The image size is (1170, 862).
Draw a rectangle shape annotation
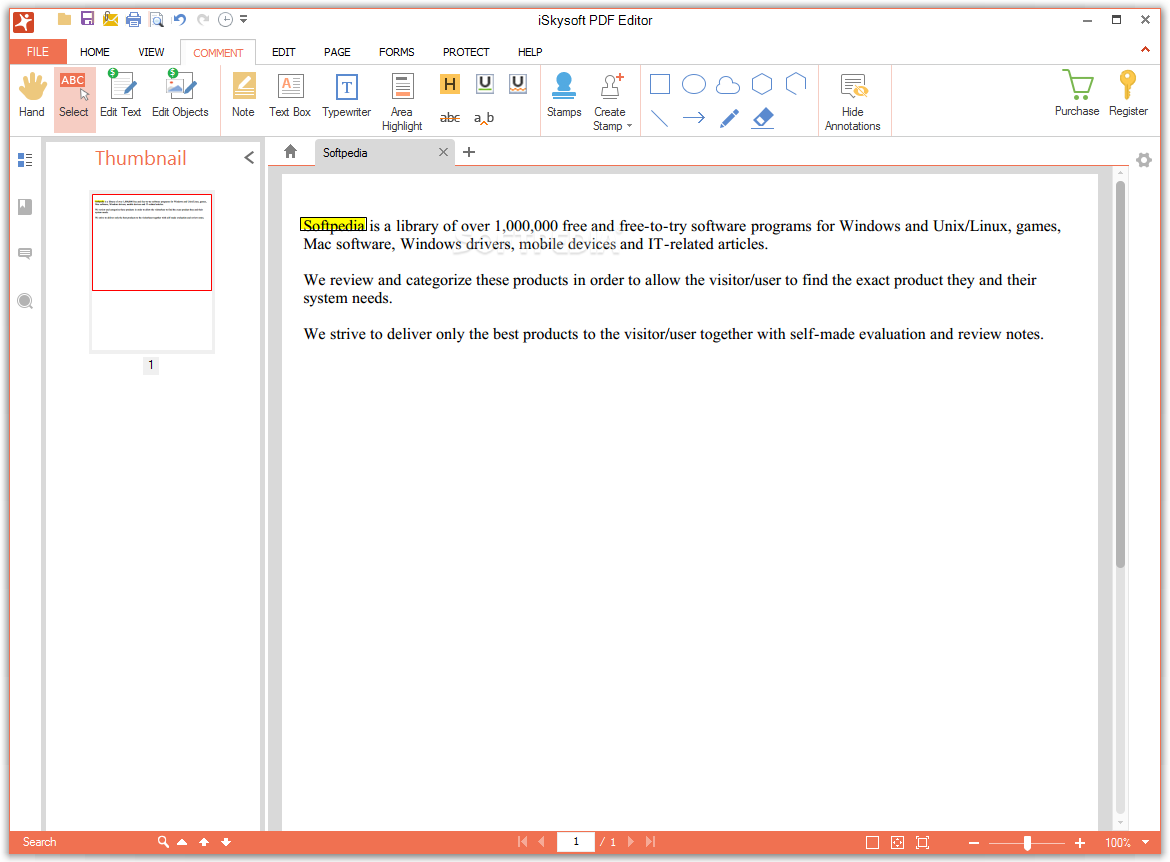point(660,84)
